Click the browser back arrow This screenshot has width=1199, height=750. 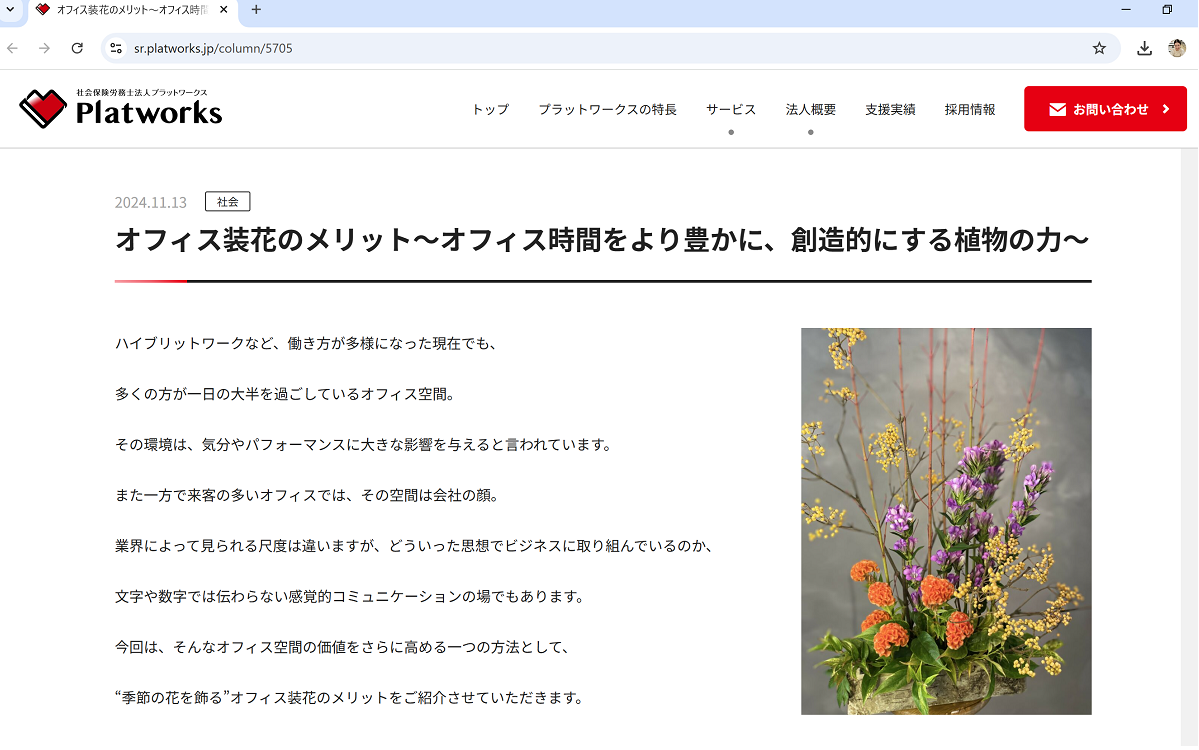(x=12, y=48)
